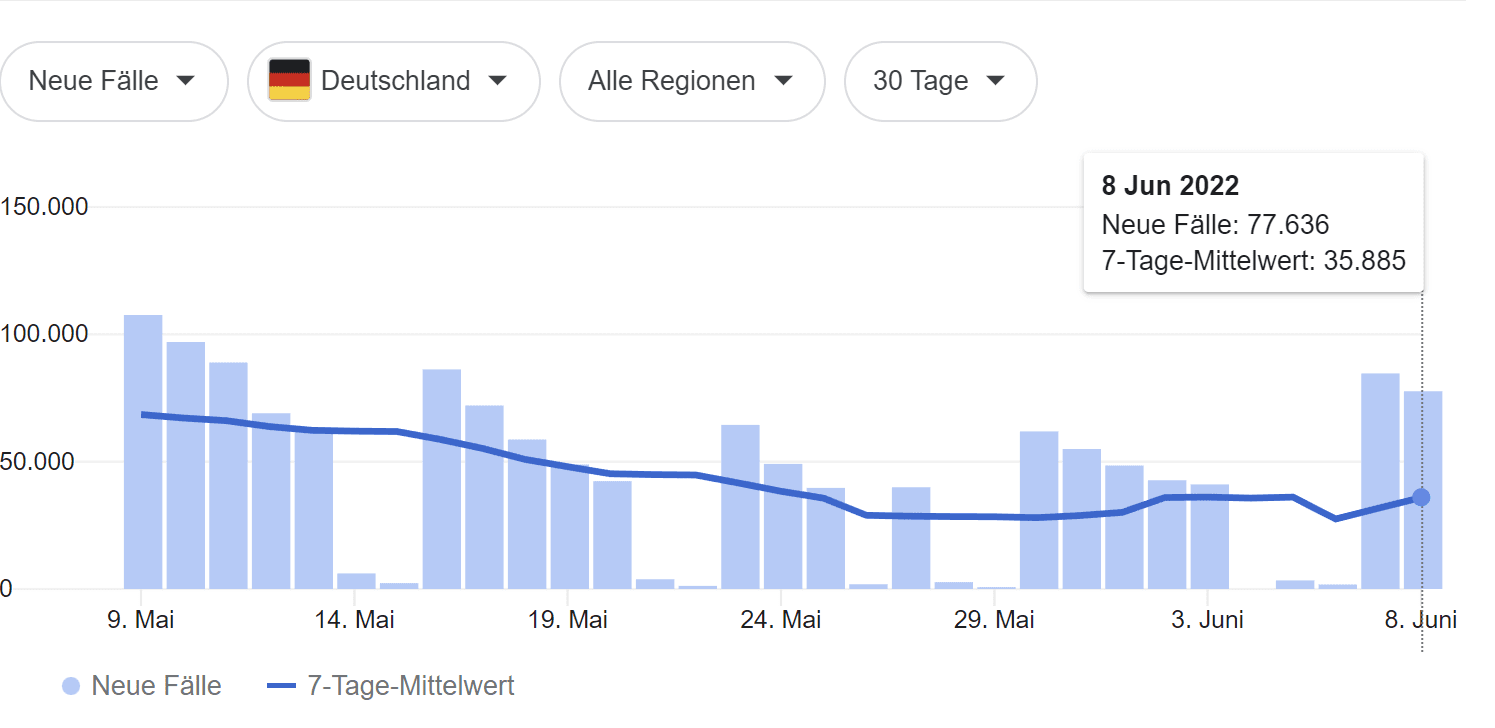This screenshot has width=1495, height=728.
Task: Click the 29. Mai axis label
Action: click(x=995, y=620)
